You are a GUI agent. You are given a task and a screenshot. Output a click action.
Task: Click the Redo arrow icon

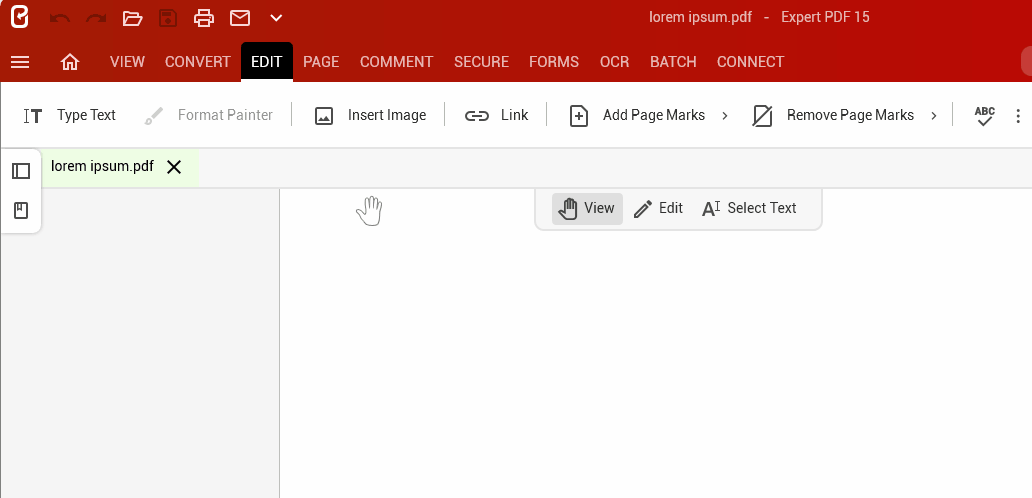point(96,18)
